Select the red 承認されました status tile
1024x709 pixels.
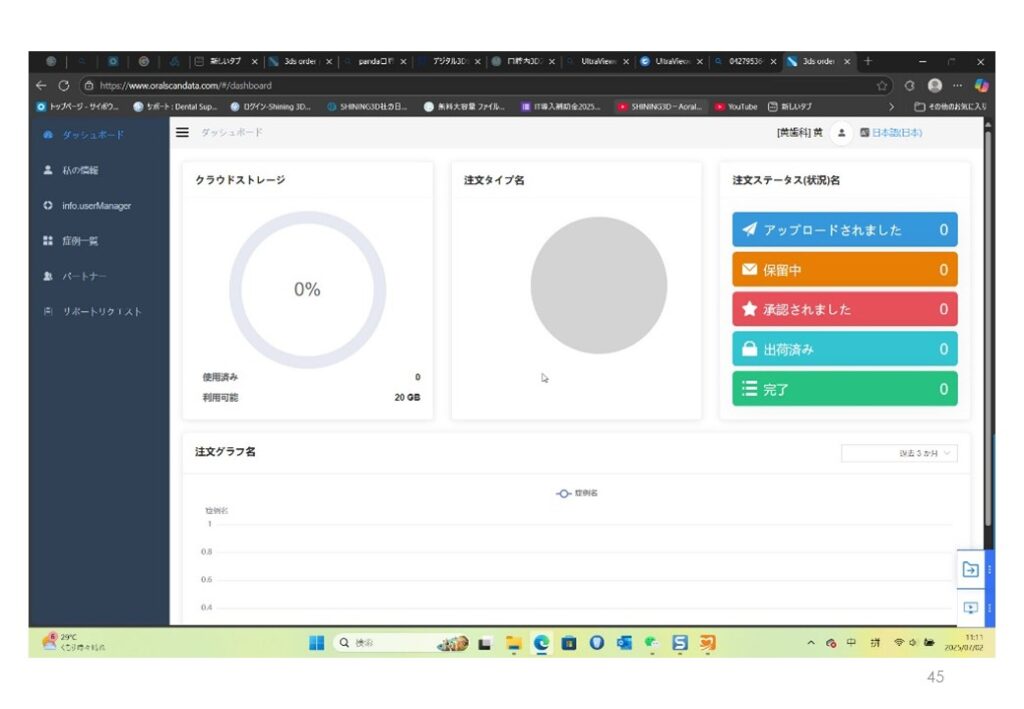point(844,310)
